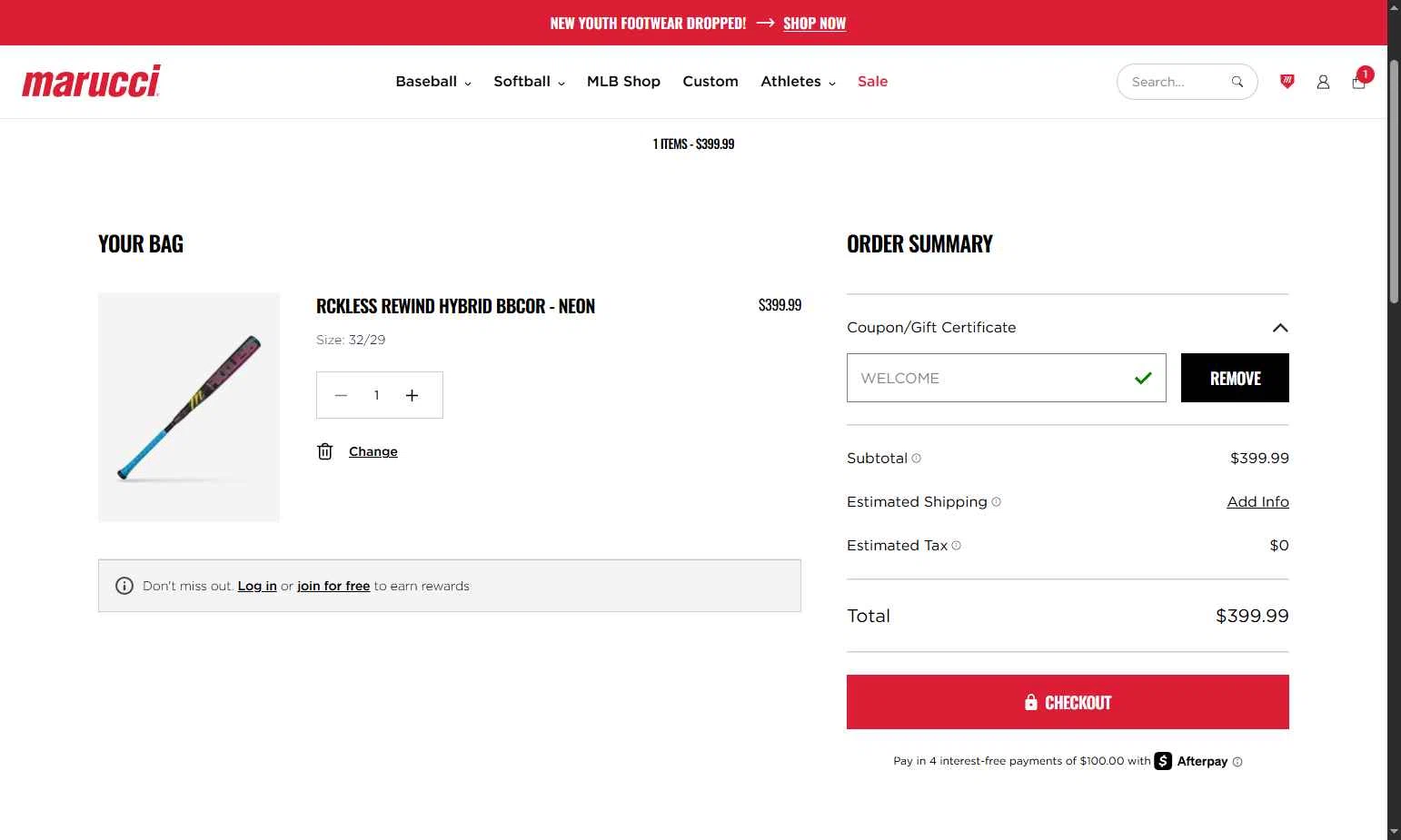Viewport: 1401px width, 840px height.
Task: Open the account profile icon
Action: [1323, 82]
